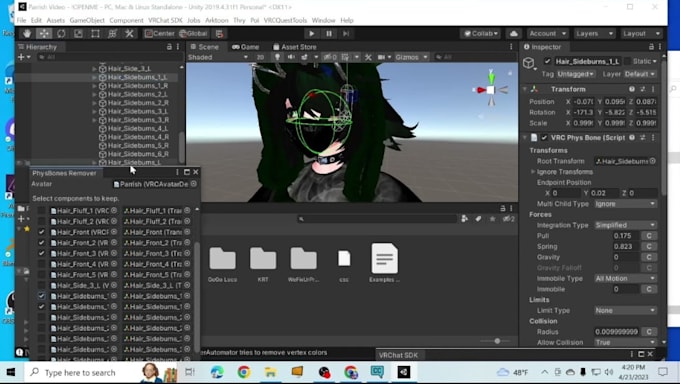
Task: Open Inspector panel kebab menu
Action: click(x=660, y=47)
